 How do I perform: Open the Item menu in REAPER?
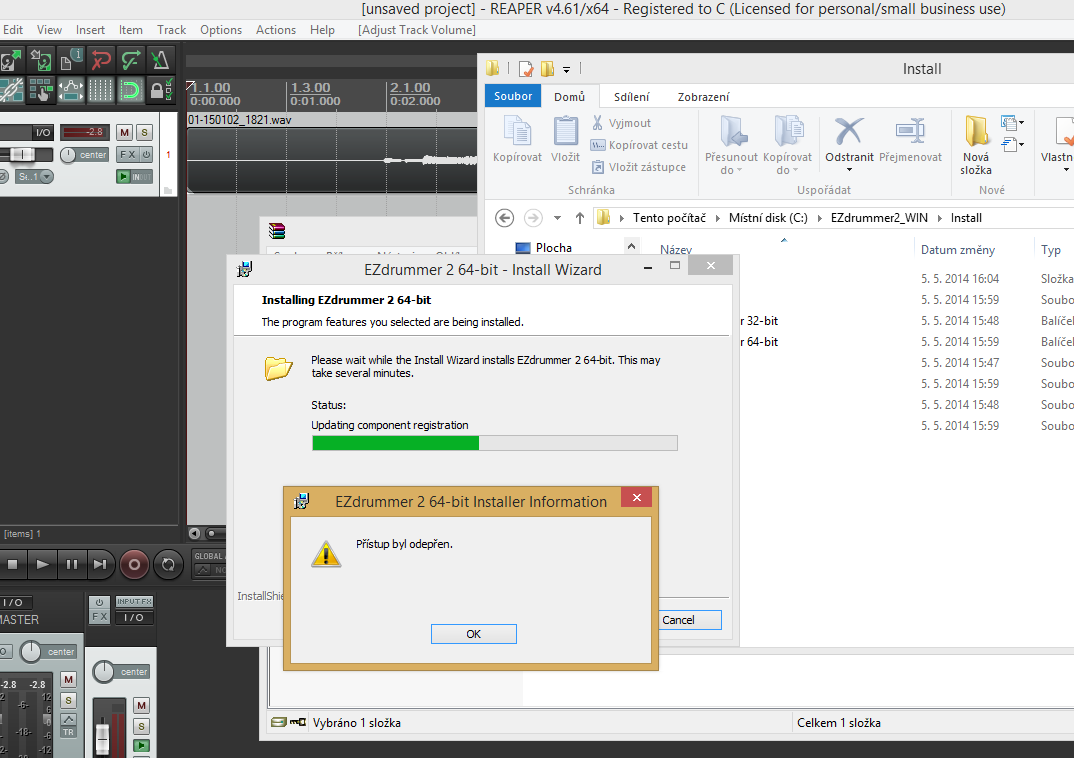pyautogui.click(x=130, y=29)
